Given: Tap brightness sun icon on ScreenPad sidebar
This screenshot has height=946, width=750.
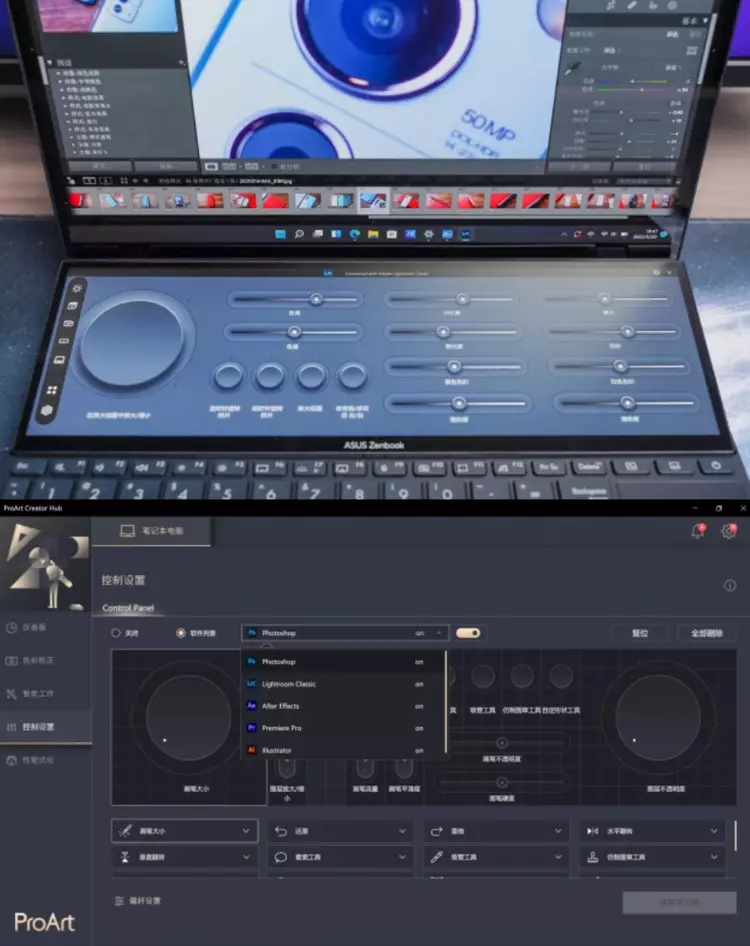Looking at the screenshot, I should (x=77, y=288).
